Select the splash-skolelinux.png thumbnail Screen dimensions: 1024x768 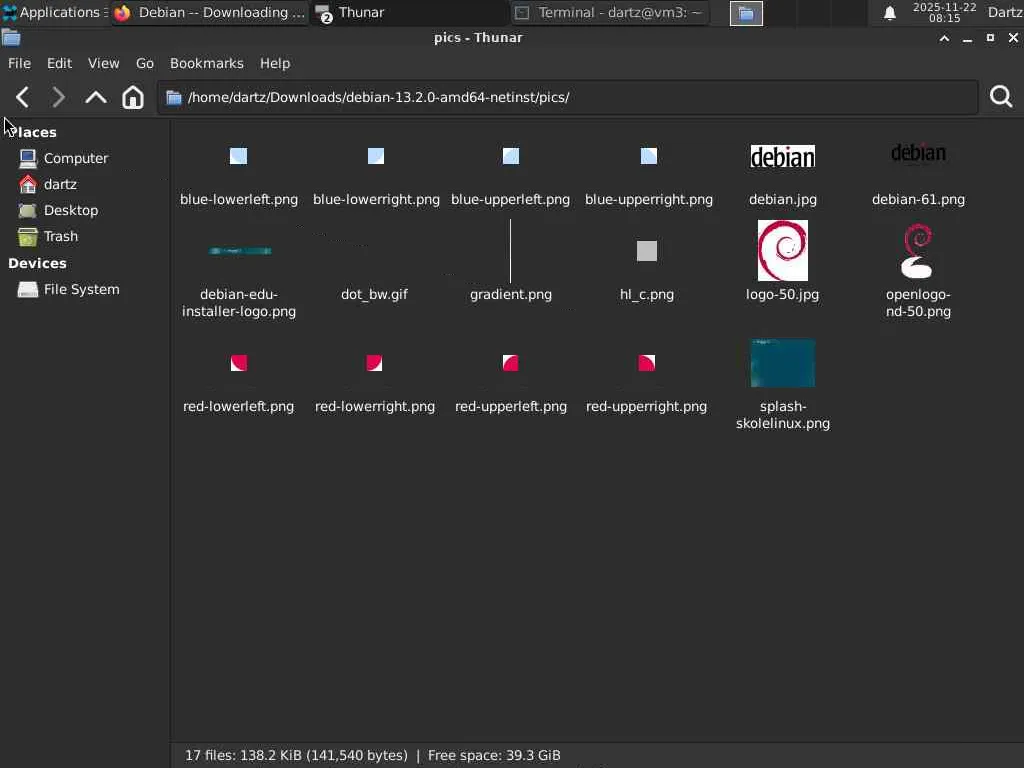pos(782,363)
